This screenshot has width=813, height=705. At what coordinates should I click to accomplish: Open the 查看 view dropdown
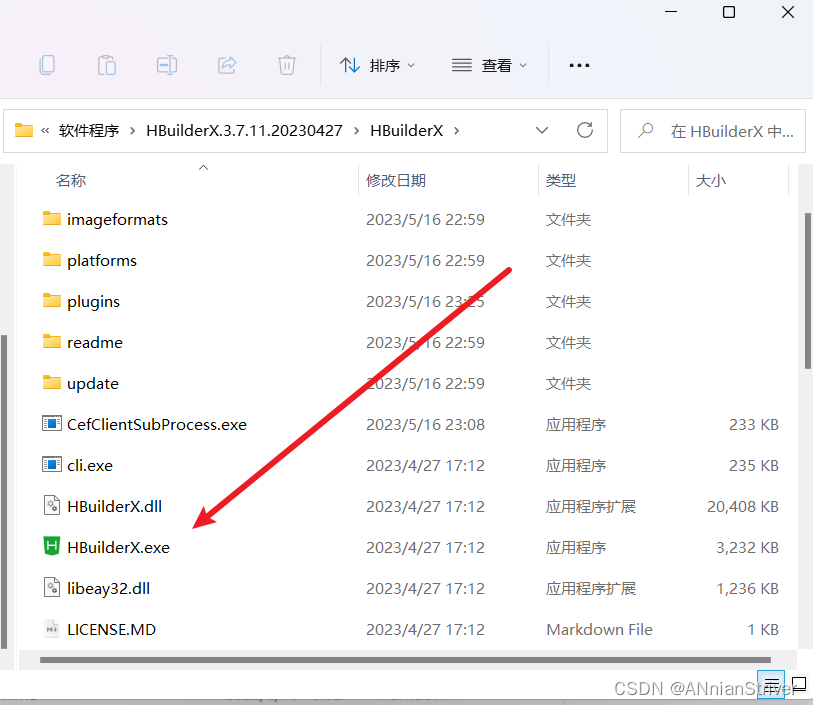[x=490, y=66]
